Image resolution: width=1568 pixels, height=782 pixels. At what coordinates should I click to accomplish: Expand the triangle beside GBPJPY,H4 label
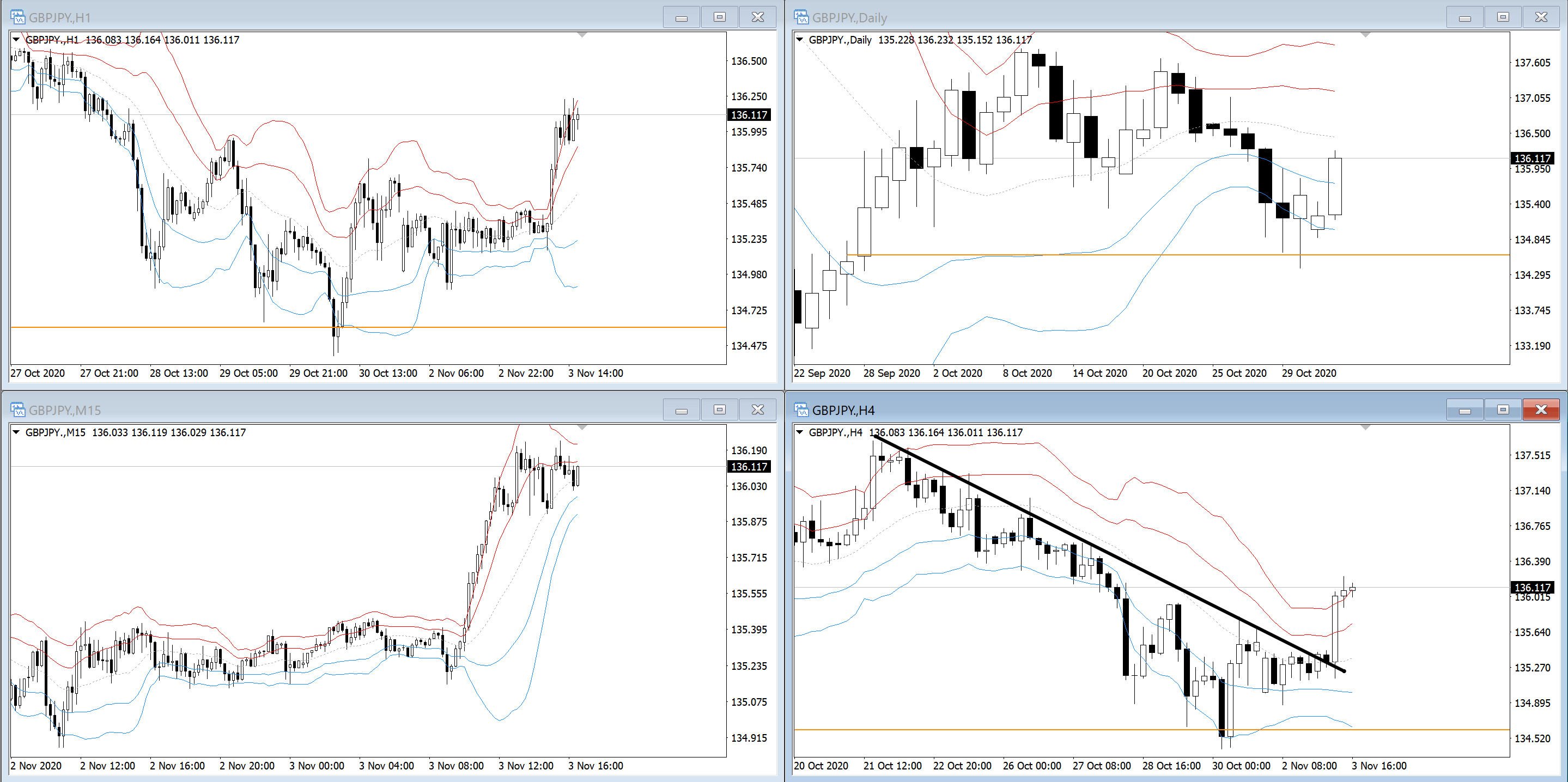click(800, 432)
